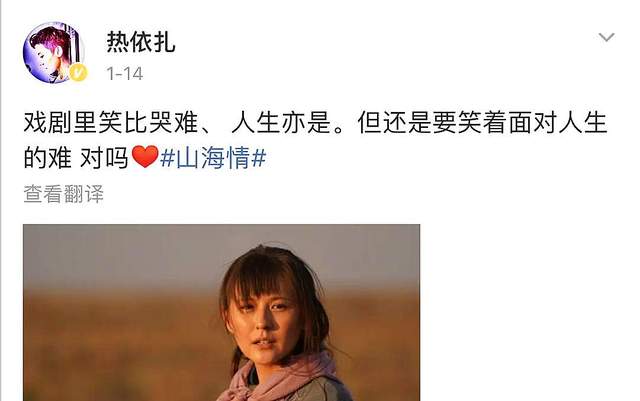Click 查看翻译 to view translation
The height and width of the screenshot is (401, 640).
(64, 194)
